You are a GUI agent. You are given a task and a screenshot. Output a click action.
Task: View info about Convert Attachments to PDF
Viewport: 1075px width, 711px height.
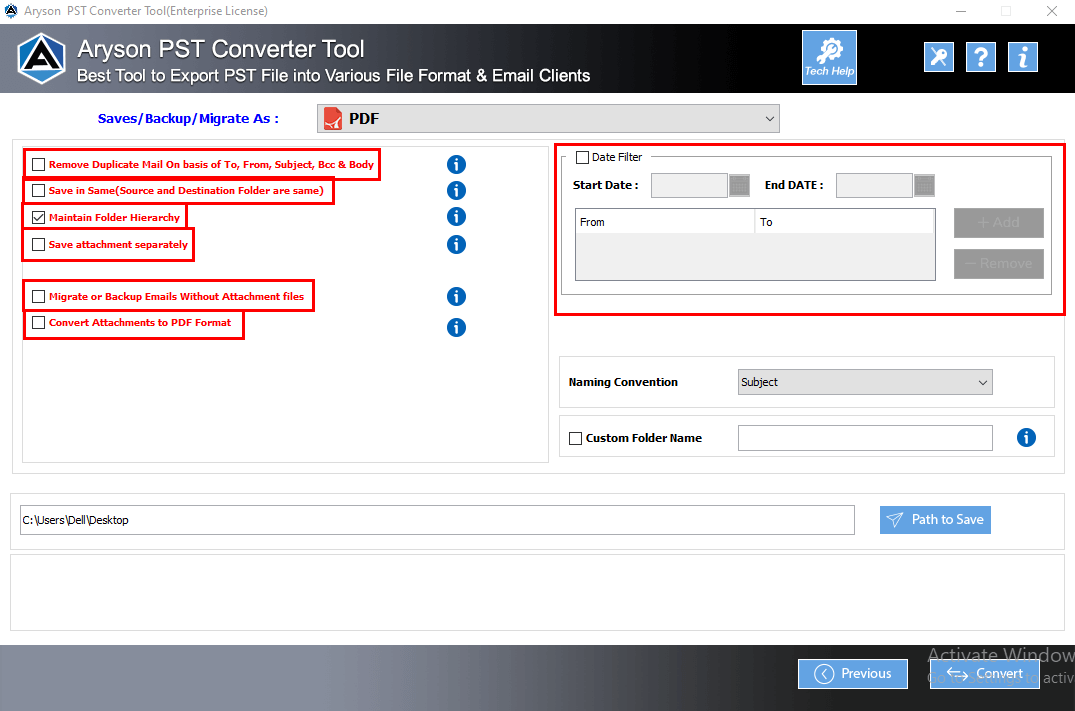coord(456,327)
